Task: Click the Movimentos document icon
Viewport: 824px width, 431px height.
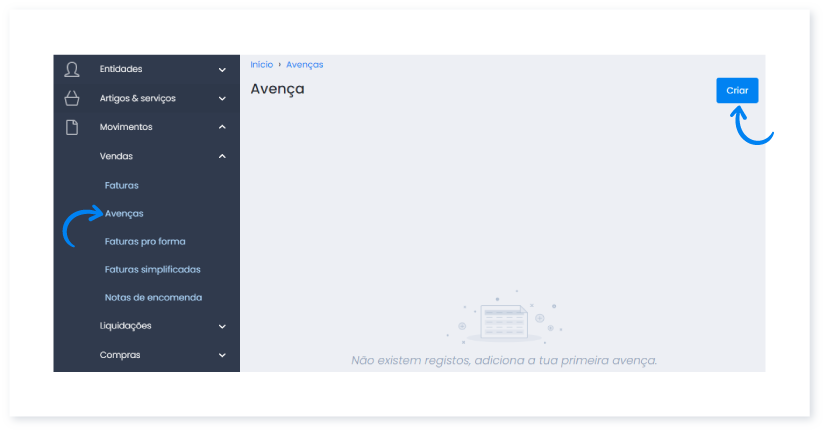Action: point(71,127)
